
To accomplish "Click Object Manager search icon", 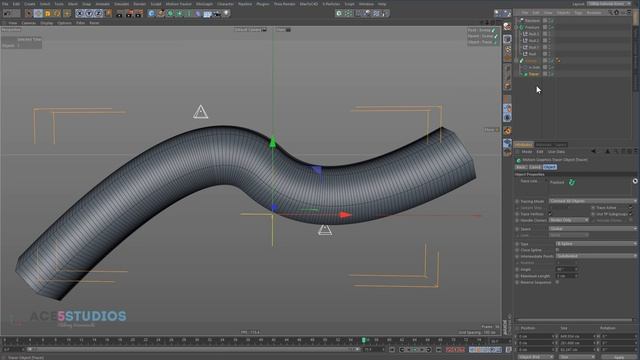I will pos(610,13).
